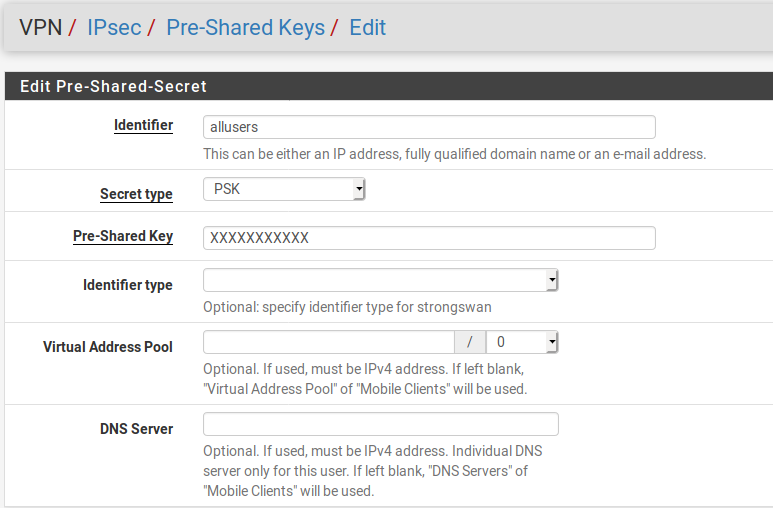Click into the Pre-Shared Key field

pos(429,238)
